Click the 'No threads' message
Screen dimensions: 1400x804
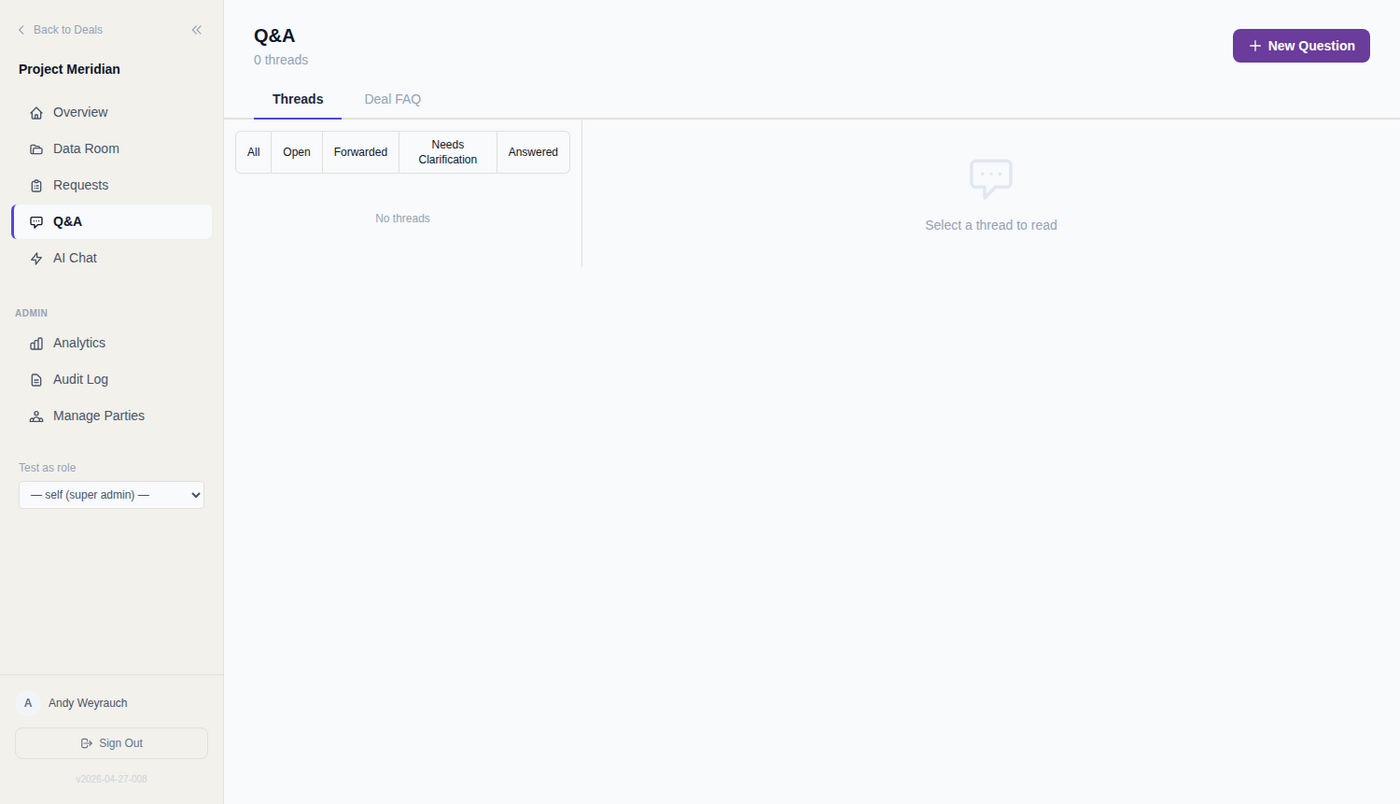pos(403,218)
